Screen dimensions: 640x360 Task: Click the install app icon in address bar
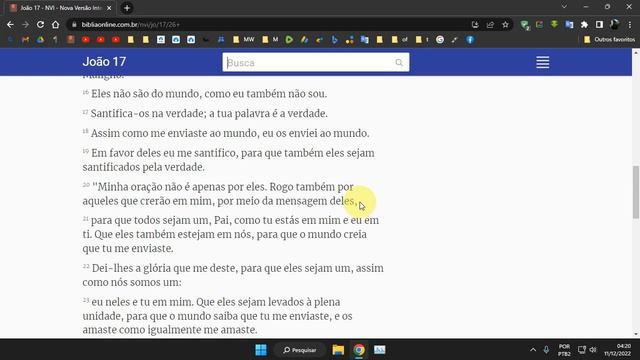[475, 24]
